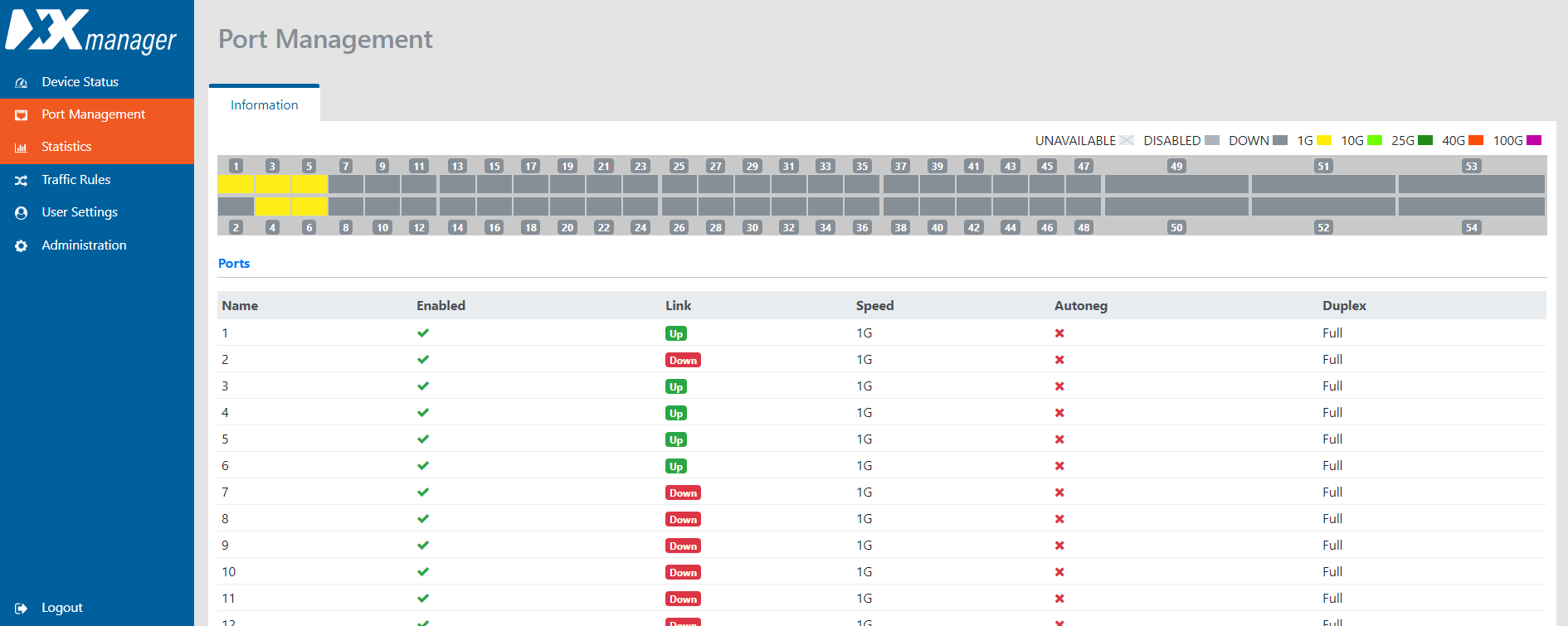Click the enabled checkmark for port 11
This screenshot has width=1568, height=626.
pyautogui.click(x=423, y=599)
